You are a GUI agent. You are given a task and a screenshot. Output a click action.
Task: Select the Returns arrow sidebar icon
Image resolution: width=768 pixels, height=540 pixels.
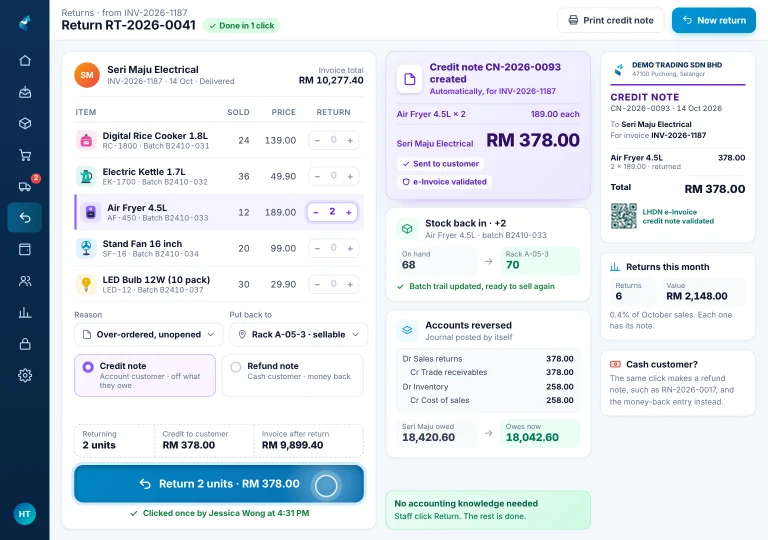coord(25,217)
